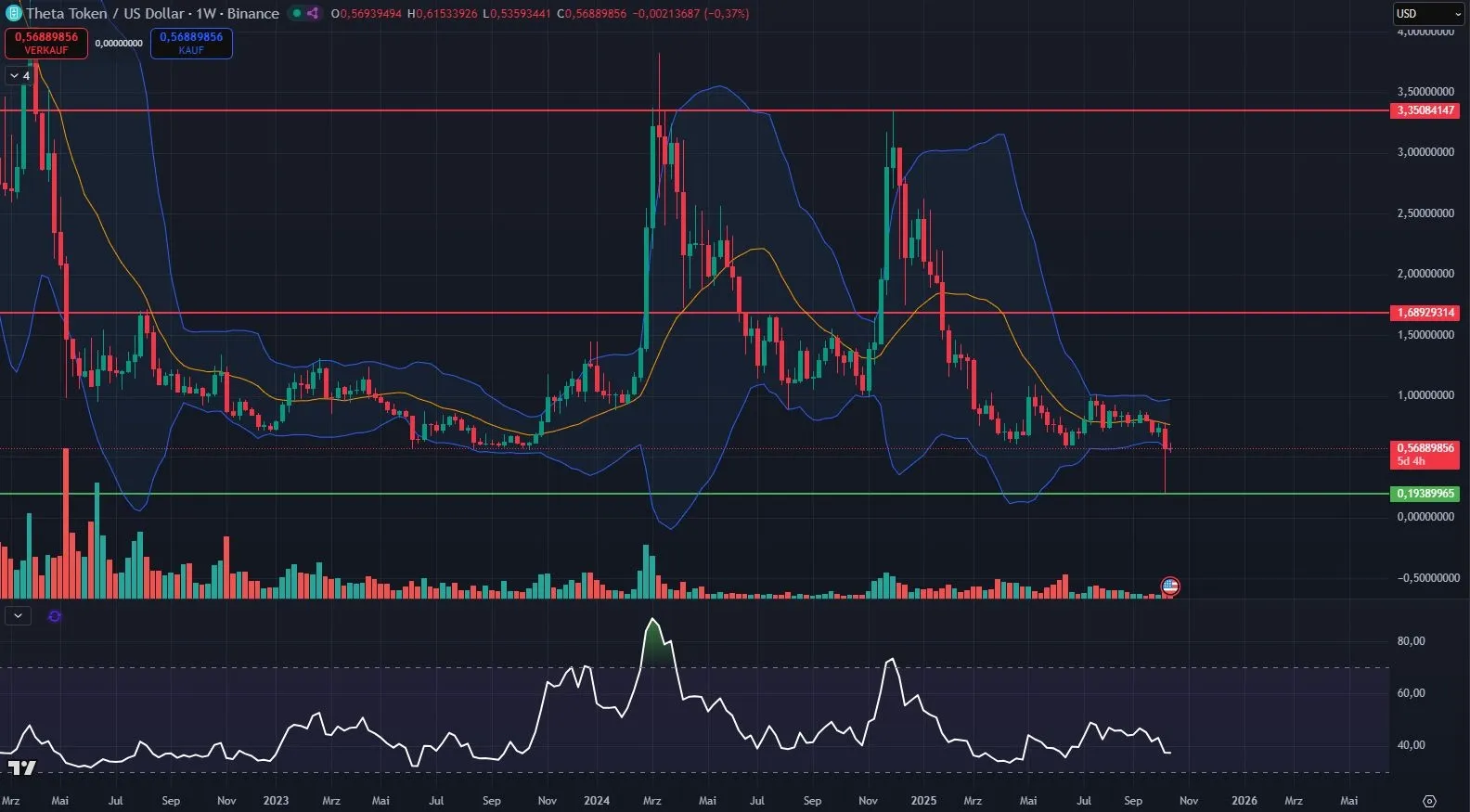This screenshot has height=812, width=1470.
Task: Click the Theta Token / US Dollar symbol title
Action: [x=152, y=13]
